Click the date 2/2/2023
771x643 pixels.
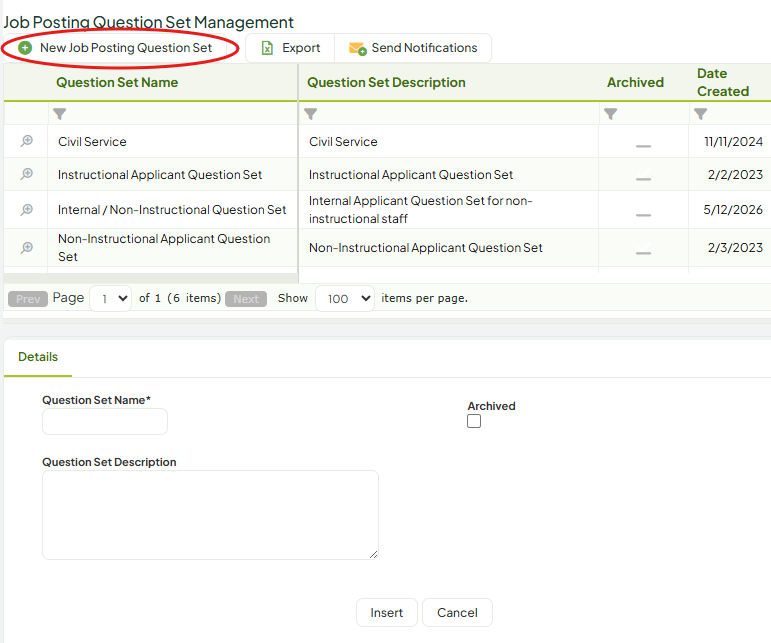tap(735, 175)
